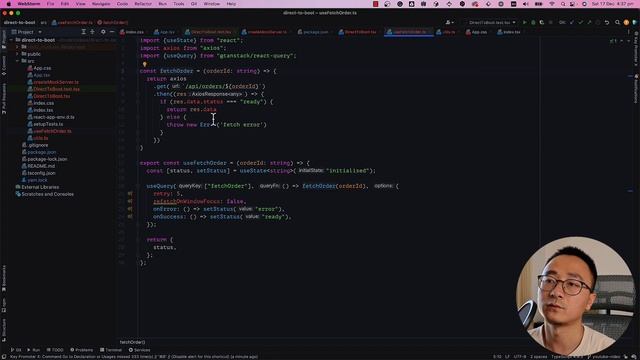
Task: Open the WebStorm menu
Action: click(x=29, y=4)
